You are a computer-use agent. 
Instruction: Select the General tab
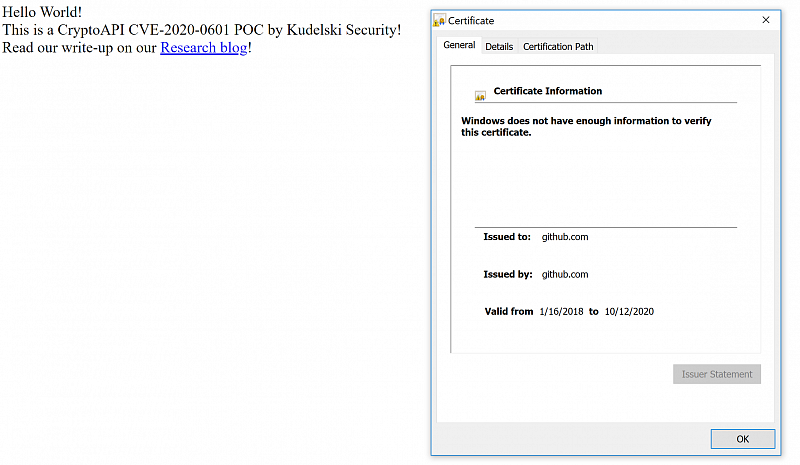(x=459, y=45)
